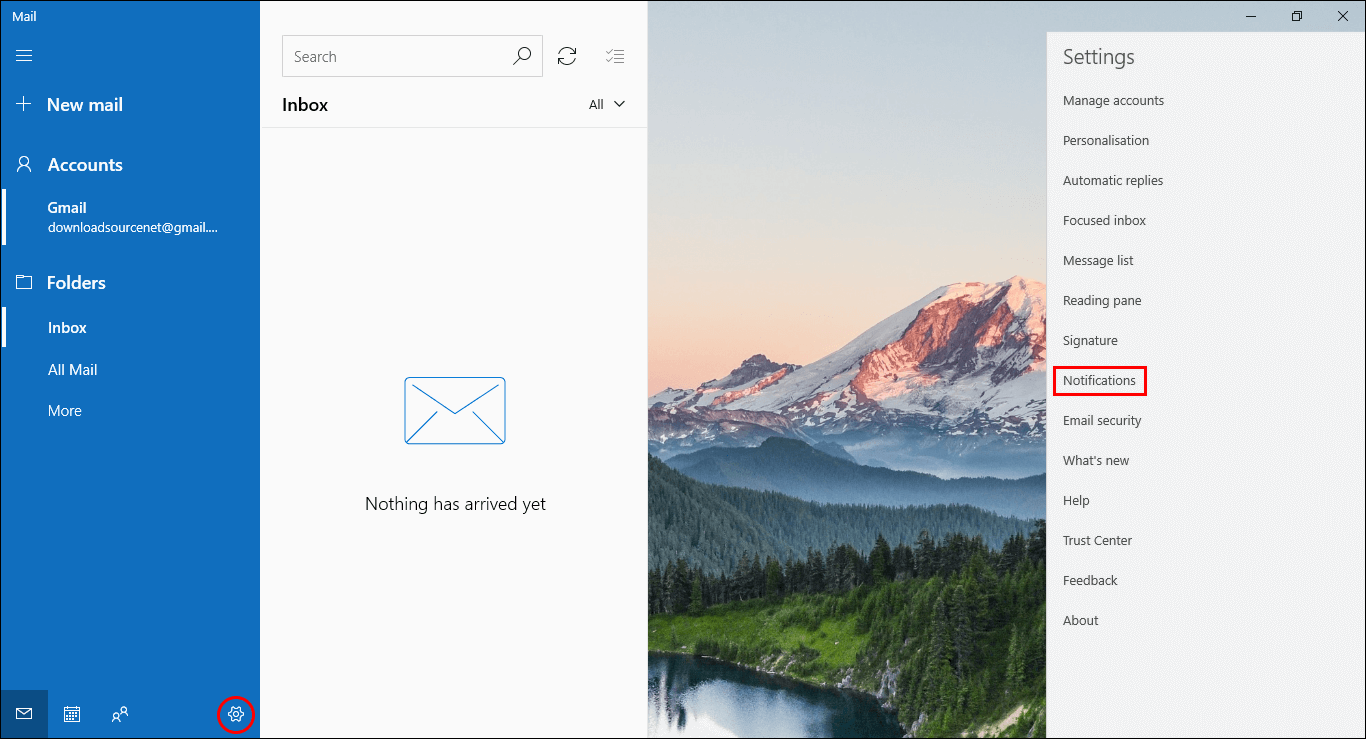Open Help entry in Settings
1366x739 pixels.
pyautogui.click(x=1076, y=501)
